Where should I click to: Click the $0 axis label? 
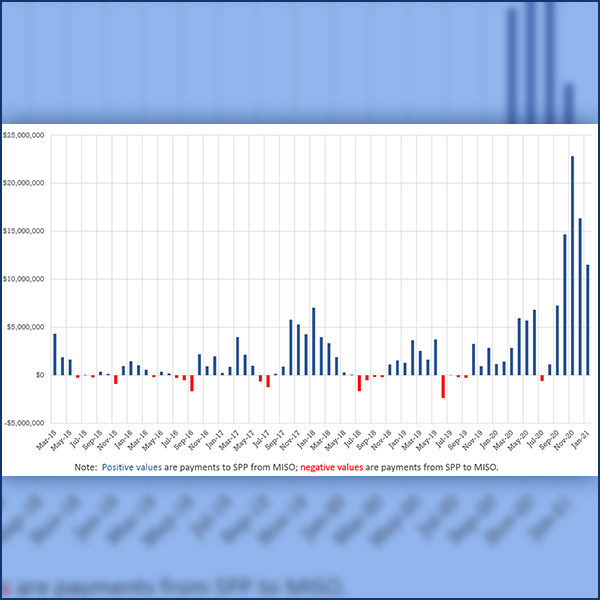pos(40,375)
